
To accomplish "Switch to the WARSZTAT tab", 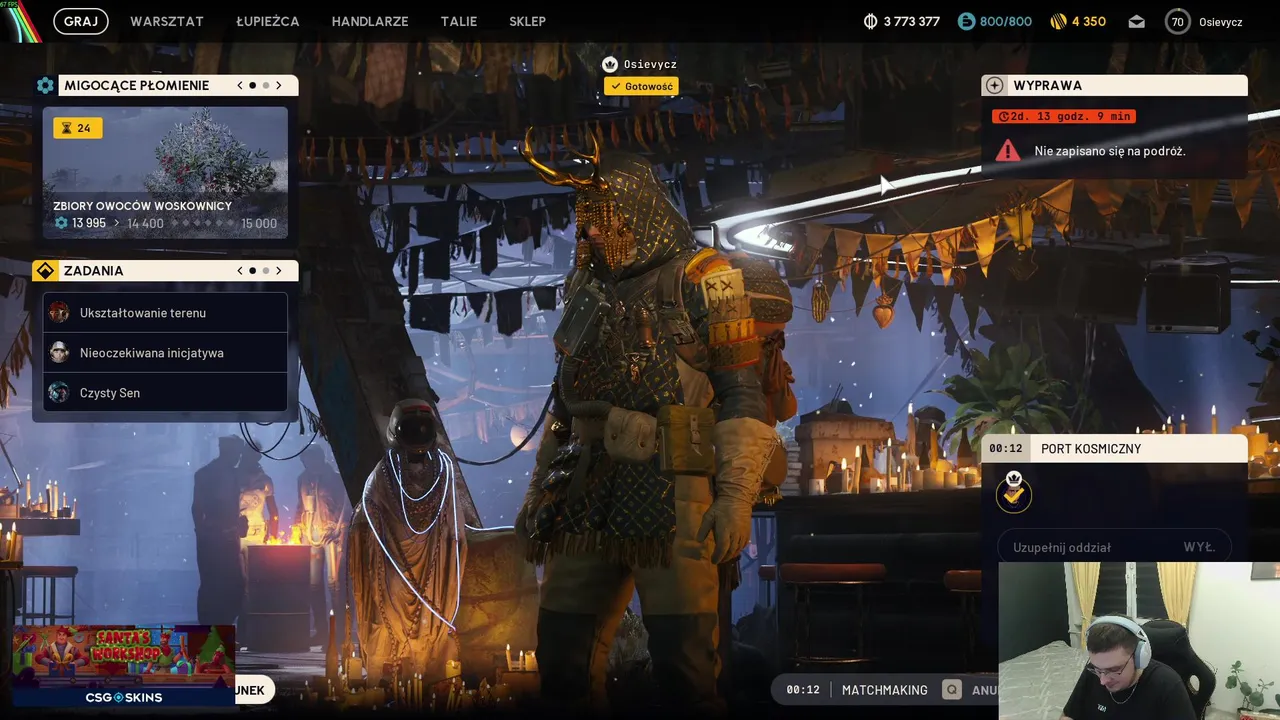I will click(x=167, y=21).
